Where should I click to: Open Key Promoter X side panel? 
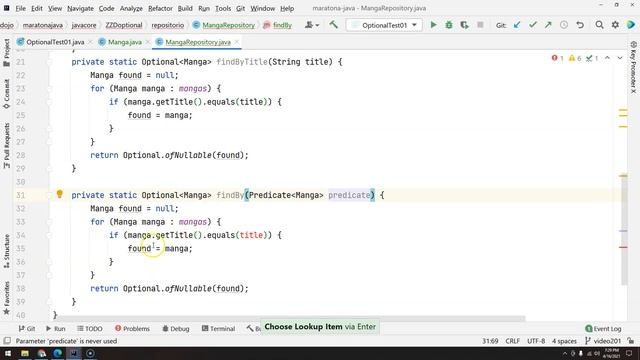click(x=633, y=67)
